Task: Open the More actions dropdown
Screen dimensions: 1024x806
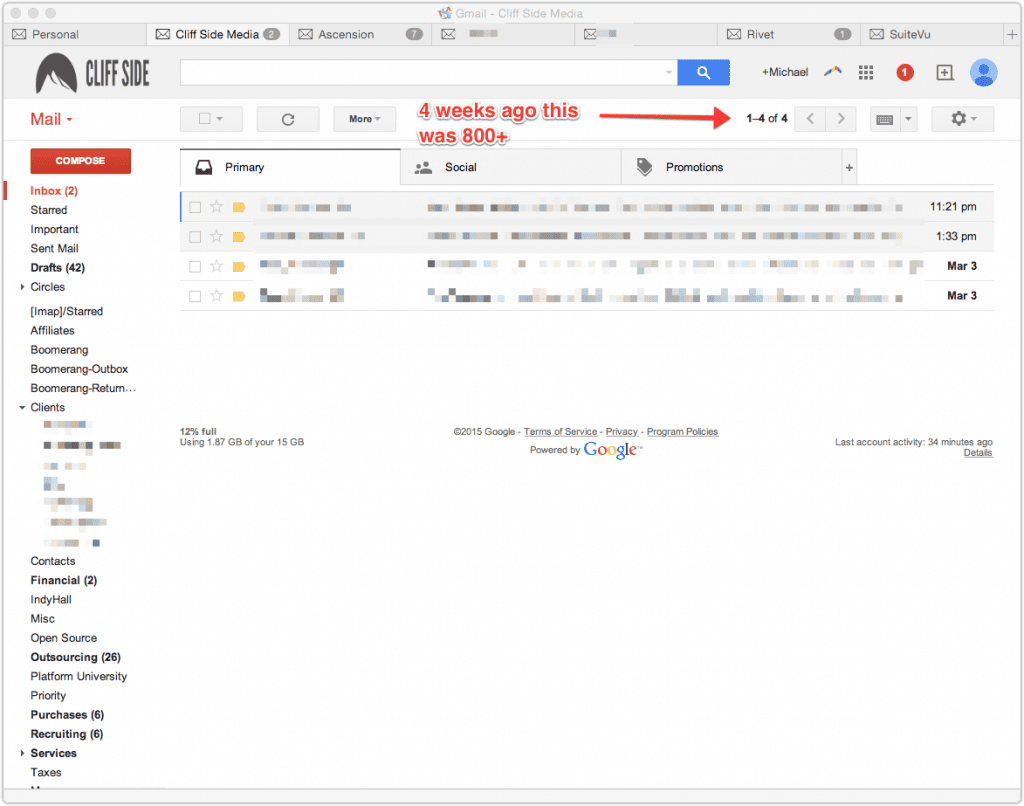Action: point(364,119)
